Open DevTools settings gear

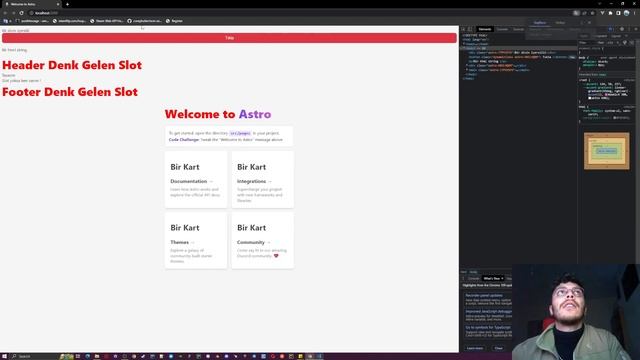(x=622, y=29)
